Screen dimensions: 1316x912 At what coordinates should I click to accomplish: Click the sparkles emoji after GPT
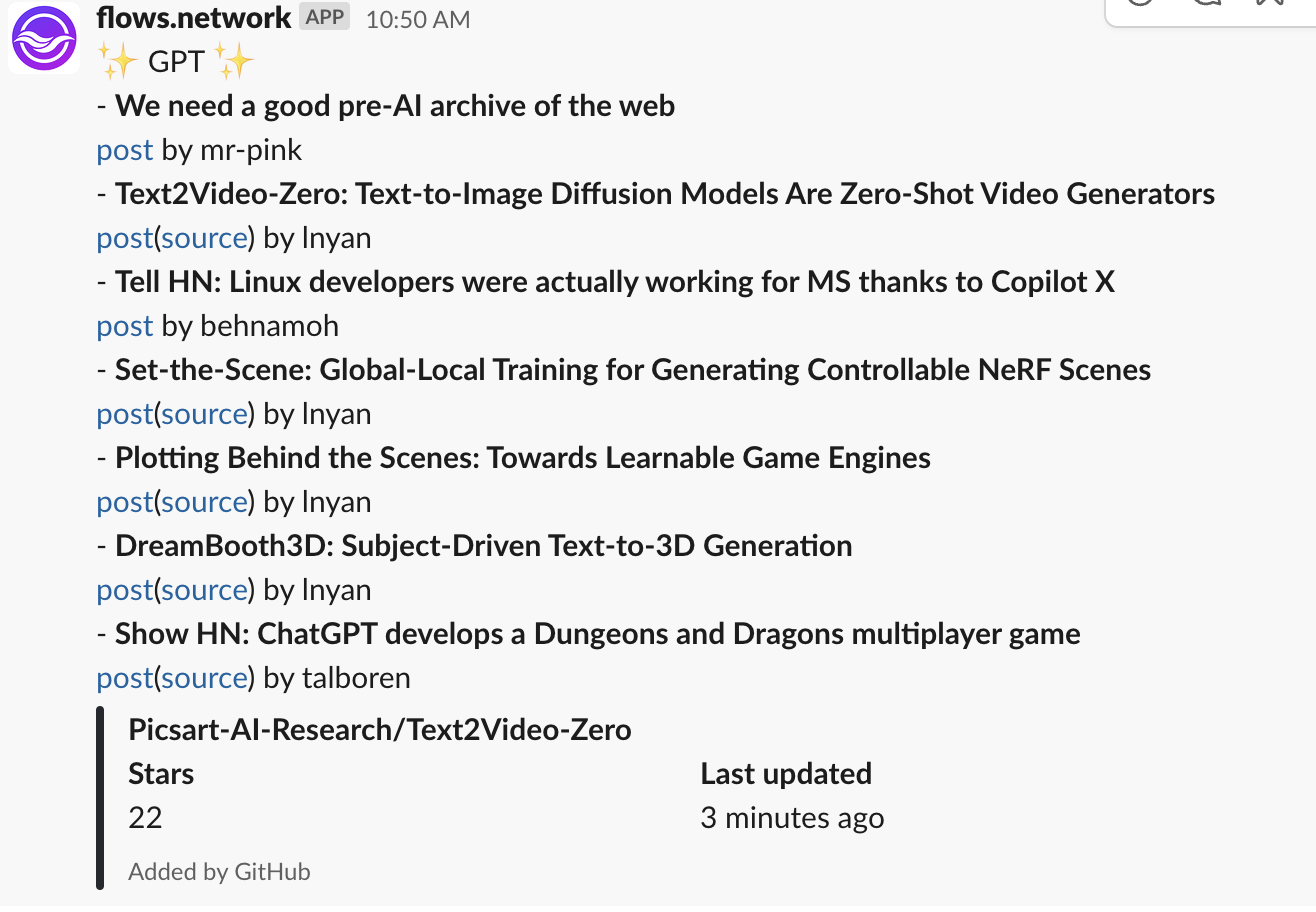coord(235,63)
